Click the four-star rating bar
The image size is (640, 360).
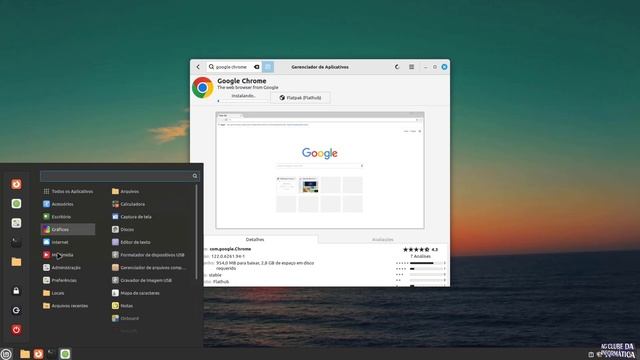[x=427, y=269]
